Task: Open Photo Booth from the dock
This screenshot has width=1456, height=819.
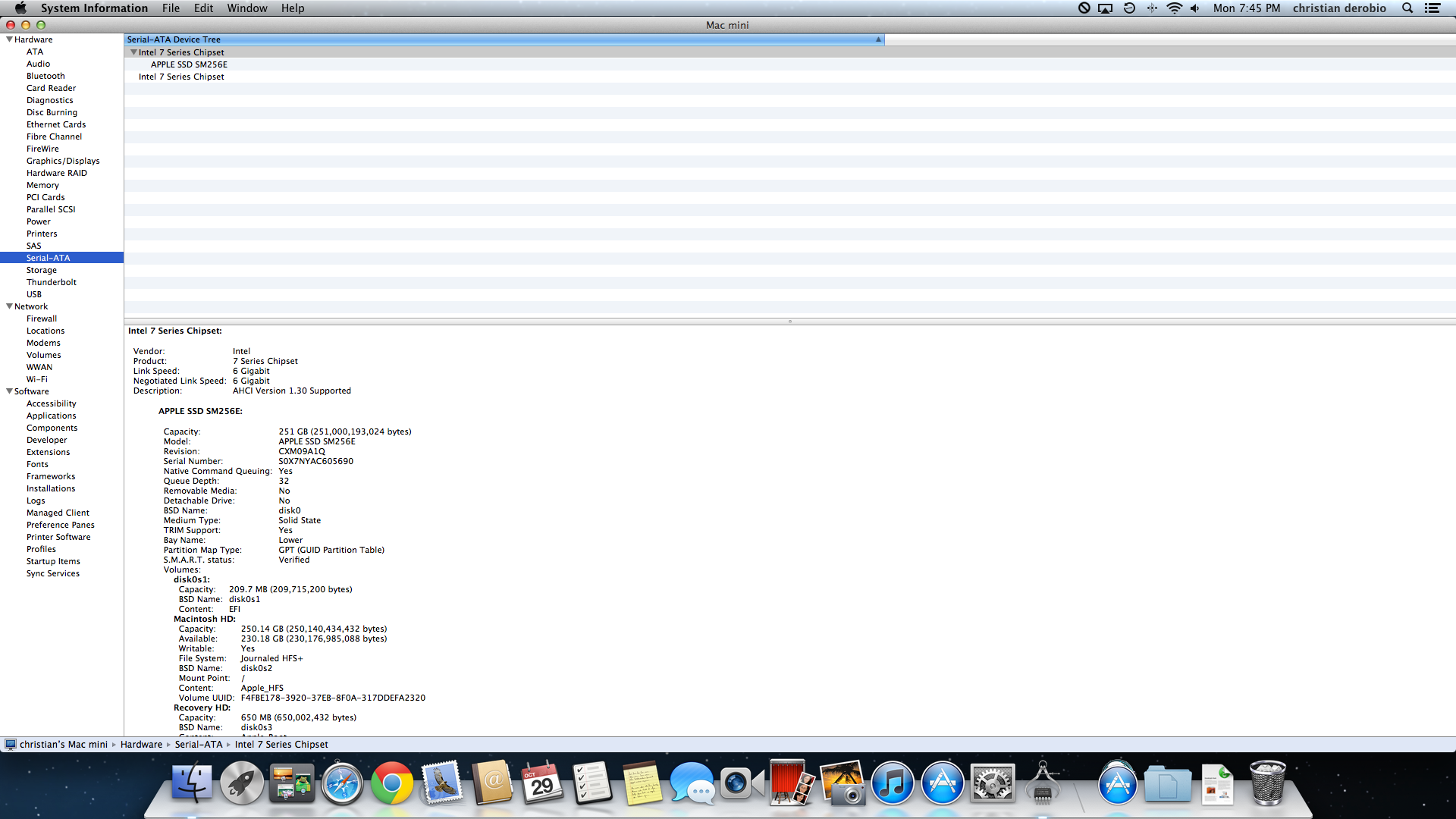Action: click(790, 783)
